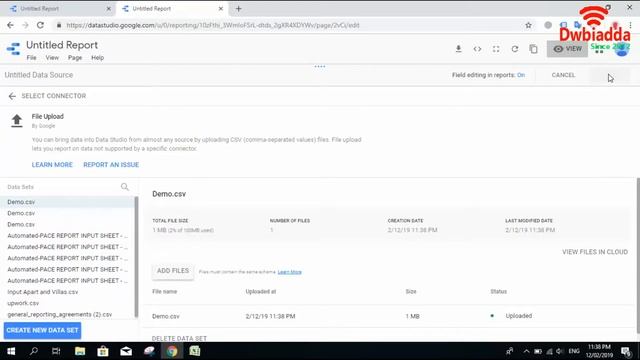640x360 pixels.
Task: Open the View menu
Action: [52, 58]
